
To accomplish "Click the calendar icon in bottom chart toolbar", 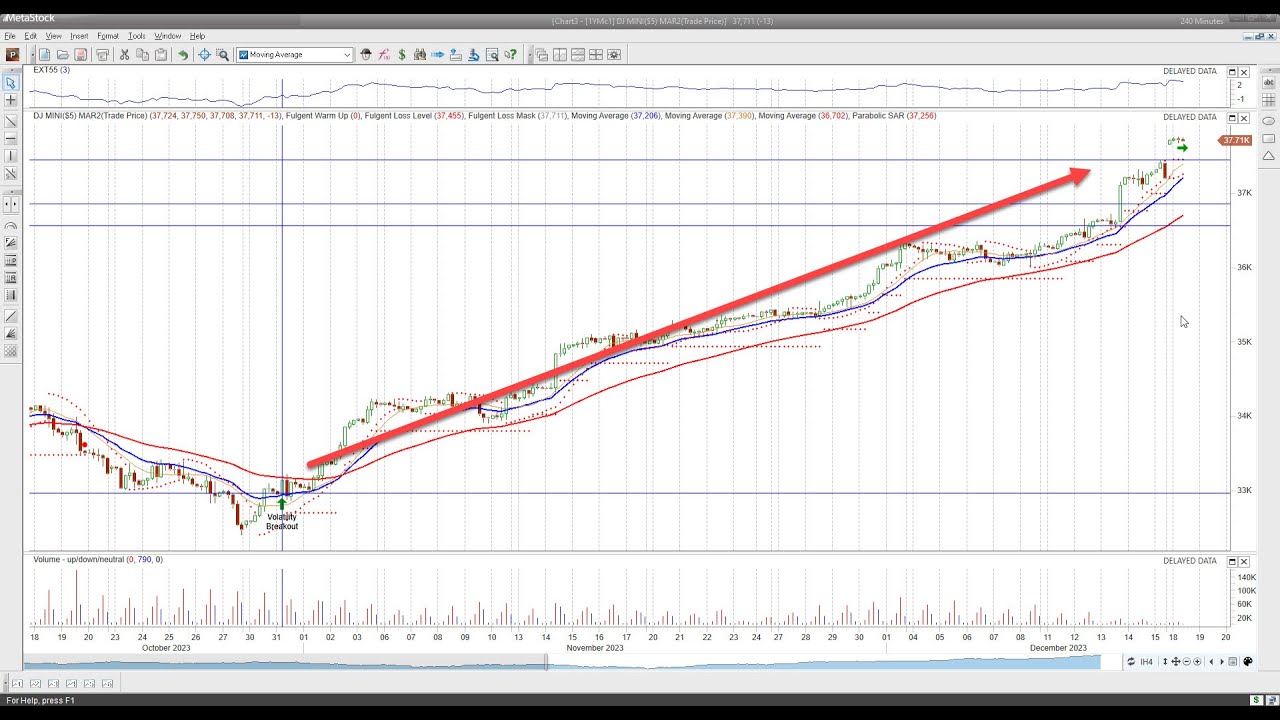I will pos(1232,661).
